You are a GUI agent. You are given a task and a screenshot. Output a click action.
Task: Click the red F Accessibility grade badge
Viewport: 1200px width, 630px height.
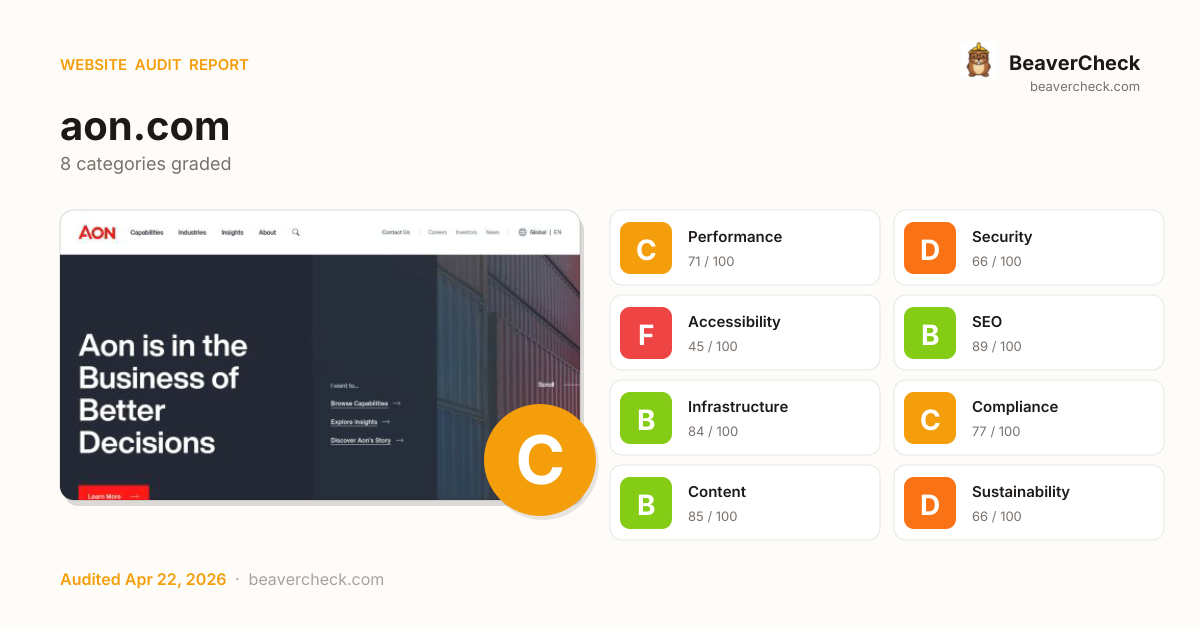coord(646,333)
